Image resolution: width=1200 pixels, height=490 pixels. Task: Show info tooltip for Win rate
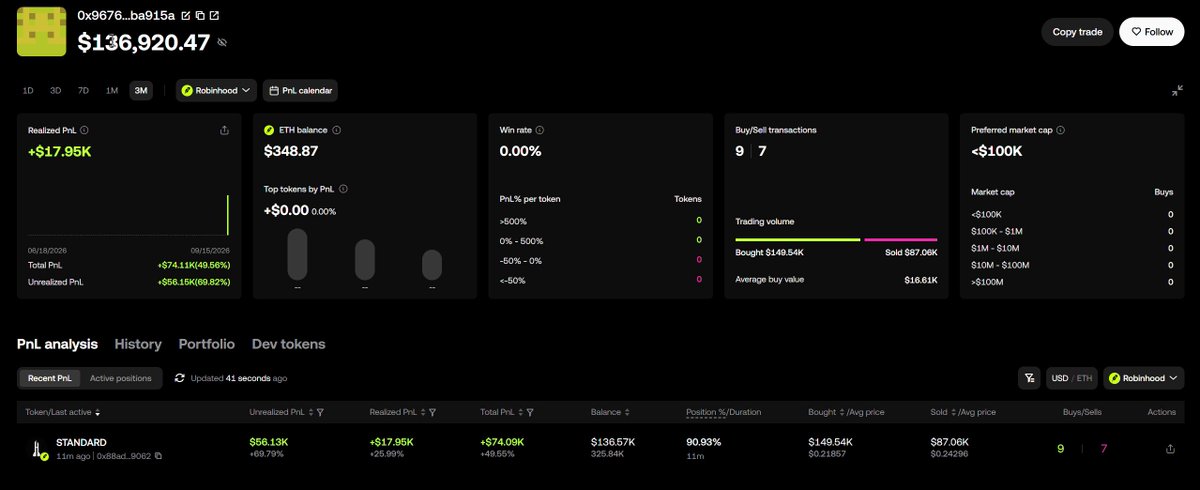[x=541, y=130]
